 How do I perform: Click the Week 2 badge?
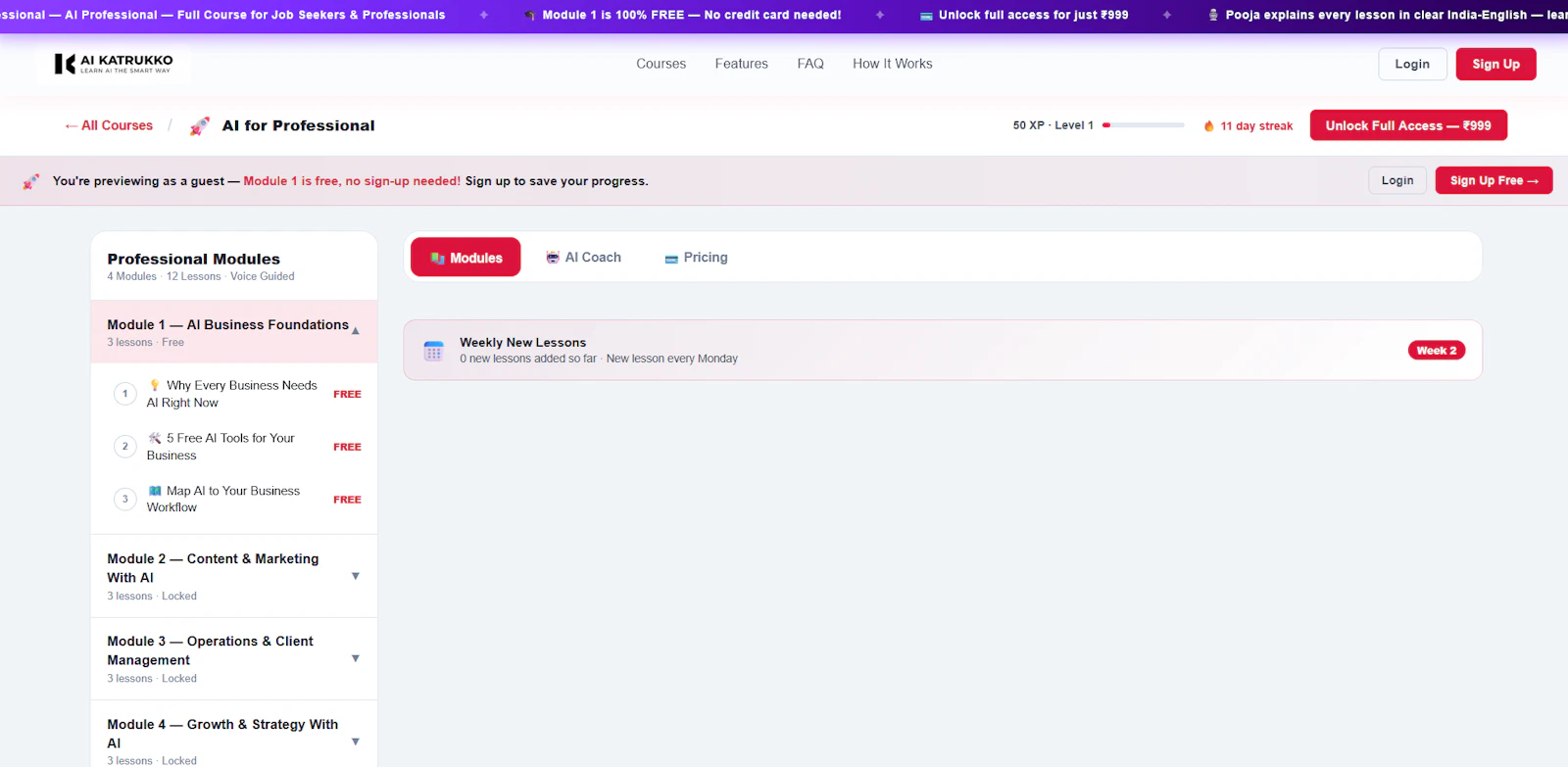pos(1436,351)
